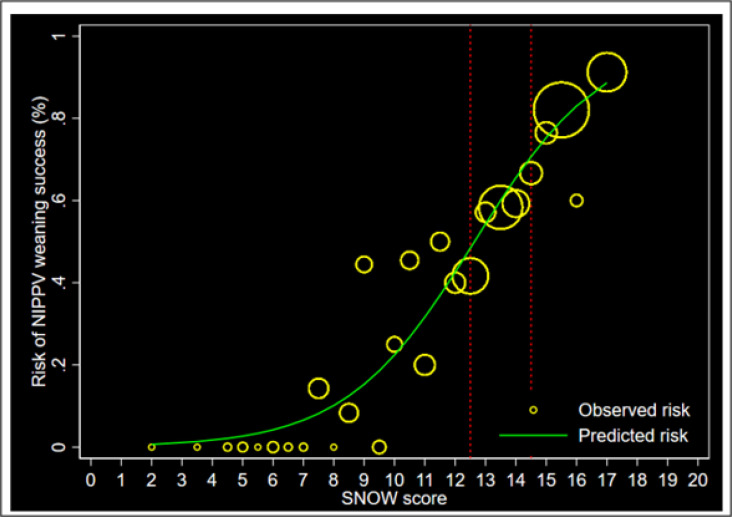Click the zero-risk circle at SNOW score 9.5
This screenshot has width=732, height=517.
click(379, 447)
